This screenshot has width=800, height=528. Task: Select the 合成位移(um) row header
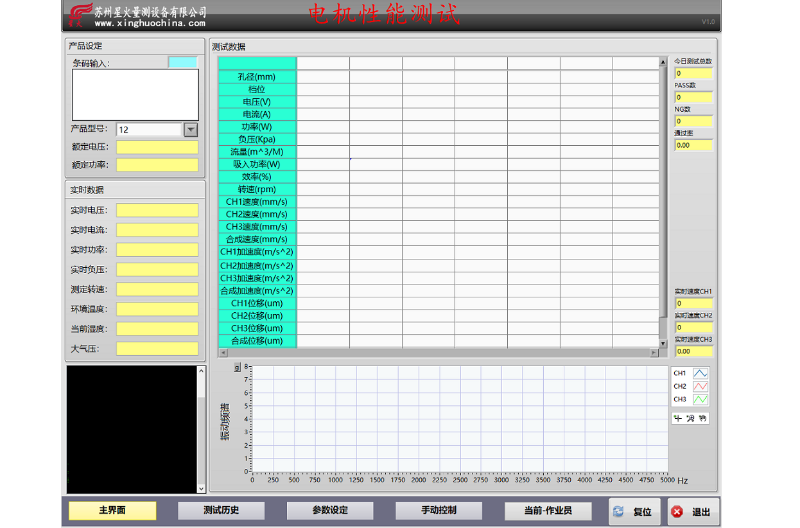point(257,341)
